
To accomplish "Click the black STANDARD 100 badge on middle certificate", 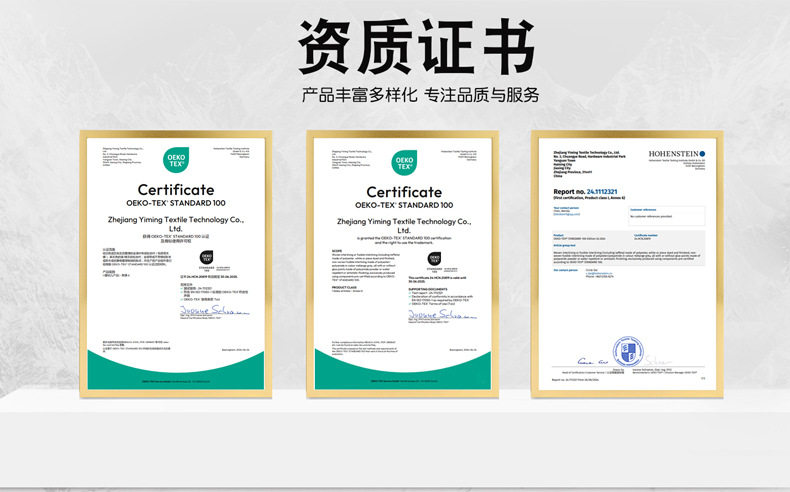I will click(x=434, y=259).
